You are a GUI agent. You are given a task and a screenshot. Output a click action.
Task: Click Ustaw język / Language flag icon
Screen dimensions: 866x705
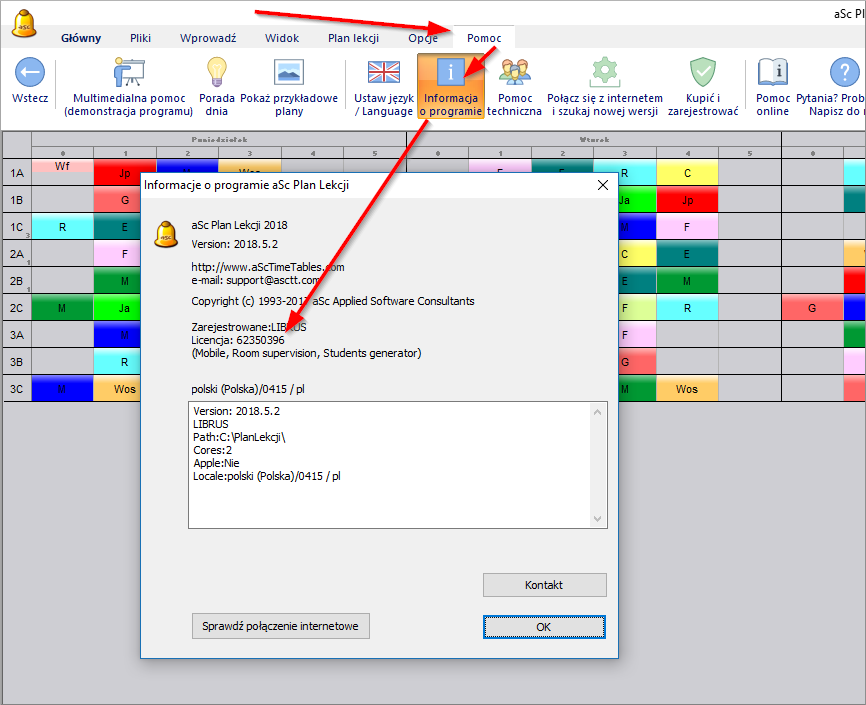click(384, 72)
